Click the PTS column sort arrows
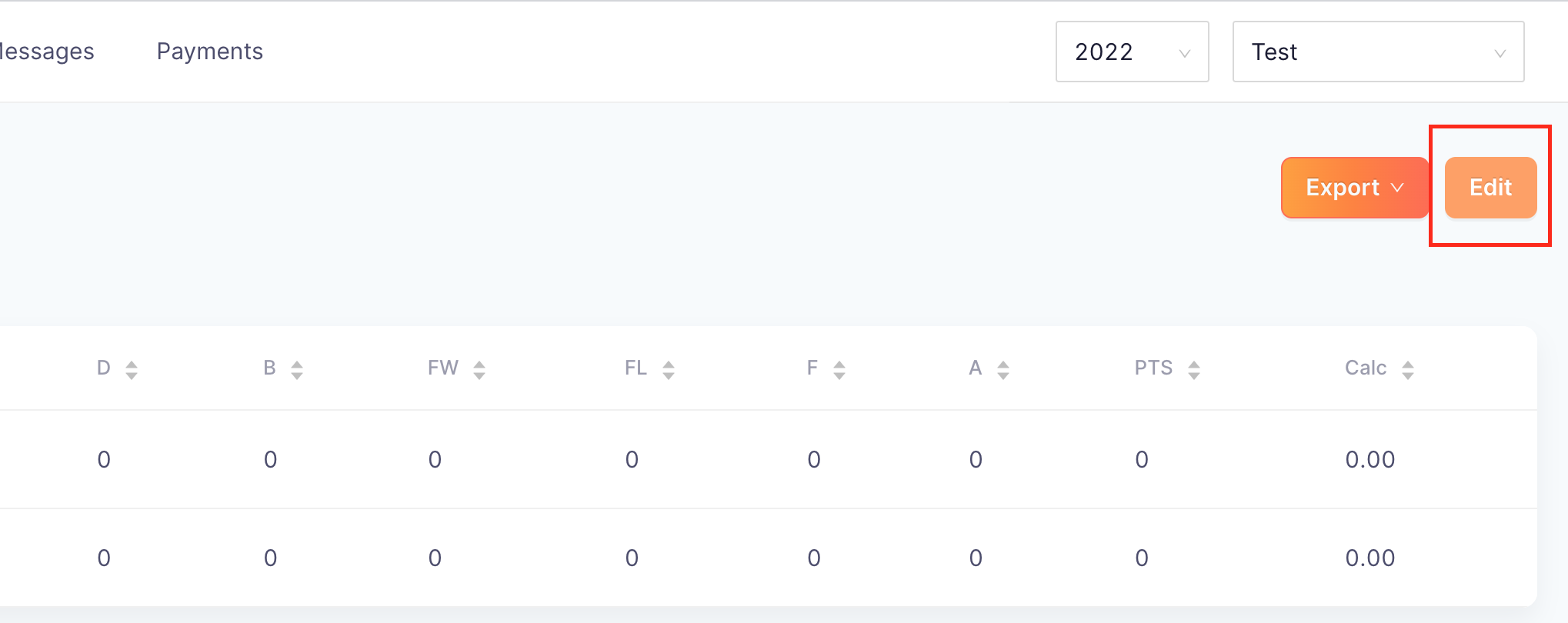The width and height of the screenshot is (1568, 623). pos(1194,370)
